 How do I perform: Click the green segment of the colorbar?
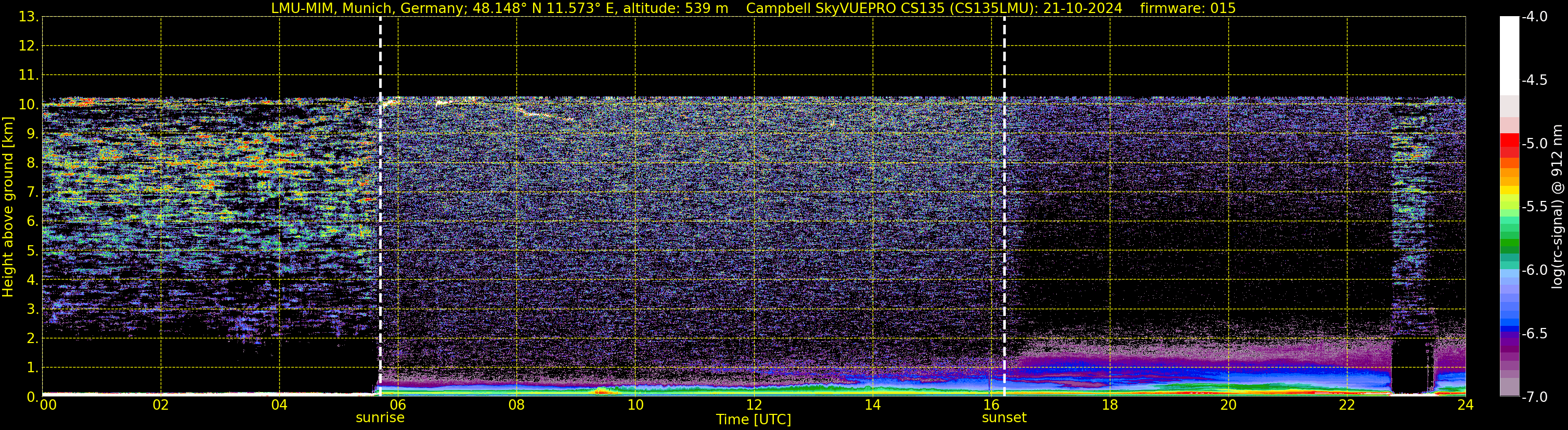(x=1509, y=243)
